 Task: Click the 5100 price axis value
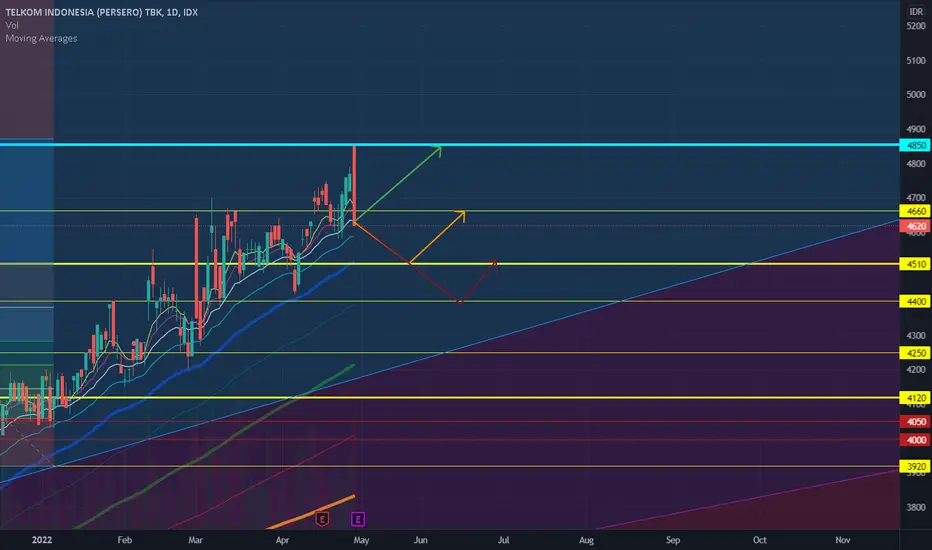pyautogui.click(x=916, y=61)
